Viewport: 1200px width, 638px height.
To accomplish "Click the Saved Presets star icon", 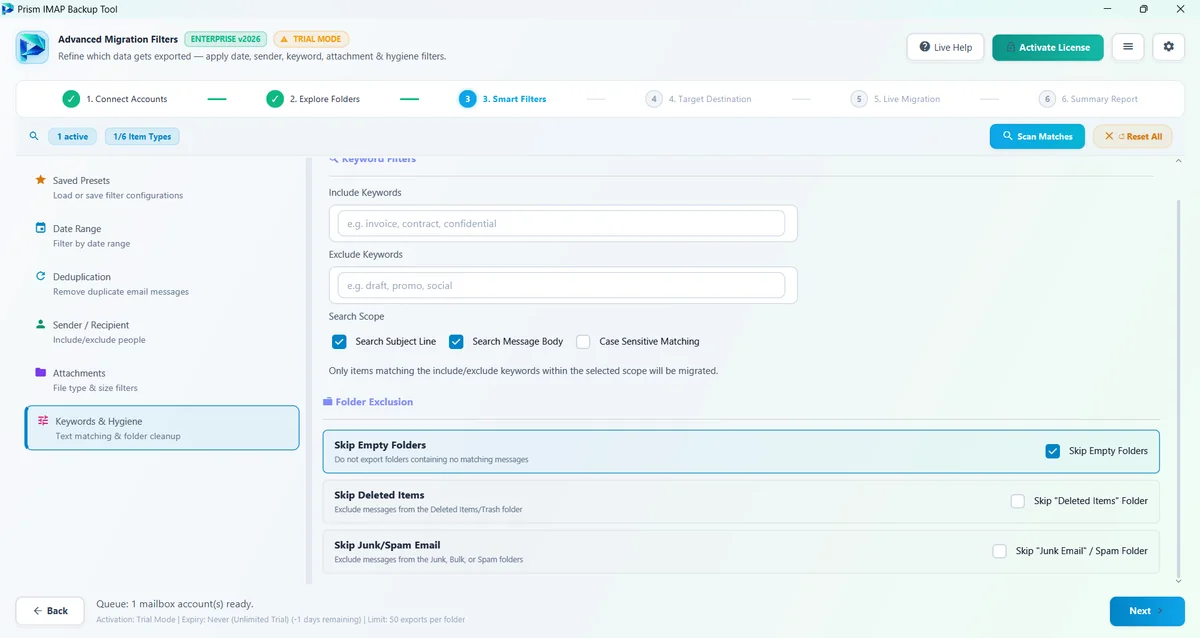I will click(x=40, y=180).
